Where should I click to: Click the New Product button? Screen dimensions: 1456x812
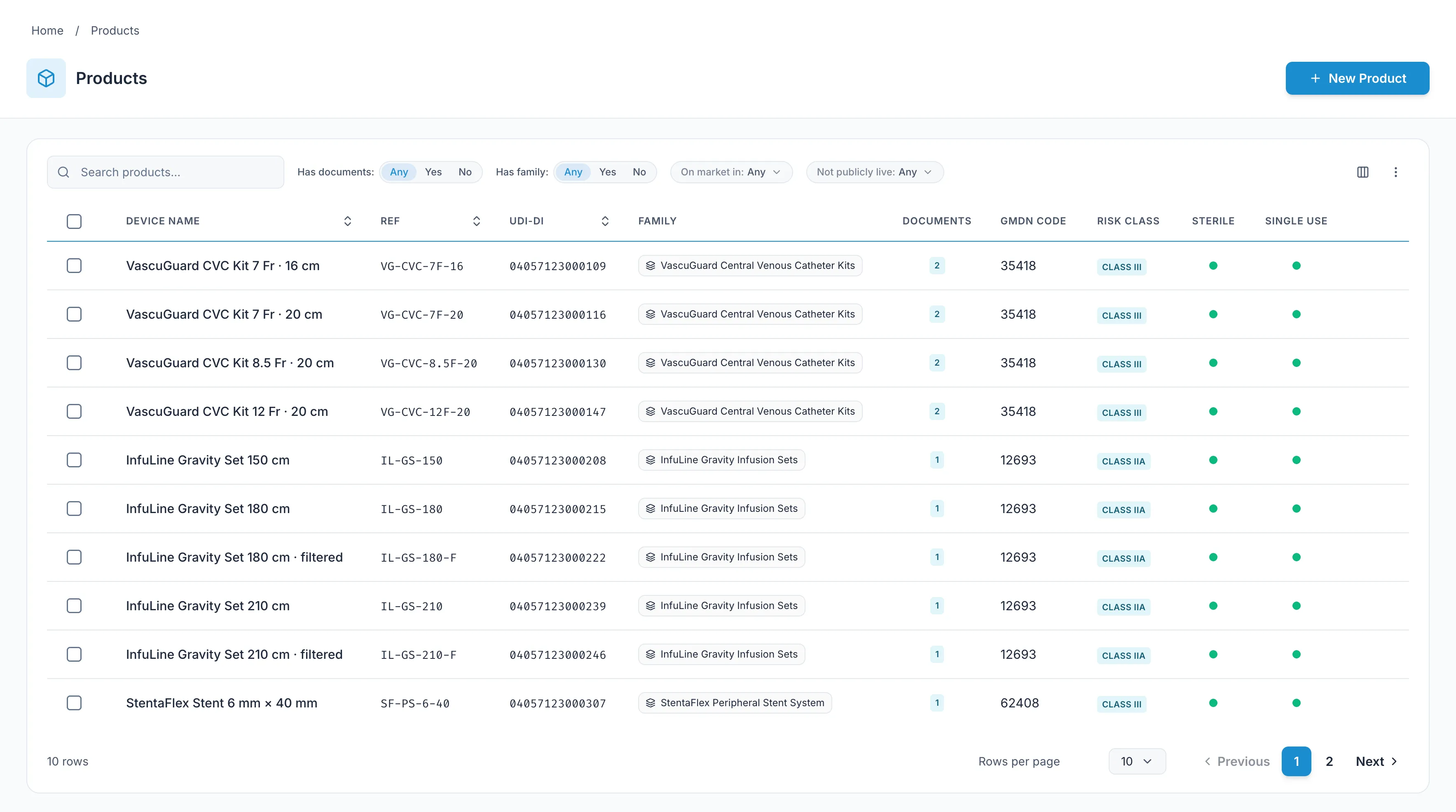(1357, 79)
